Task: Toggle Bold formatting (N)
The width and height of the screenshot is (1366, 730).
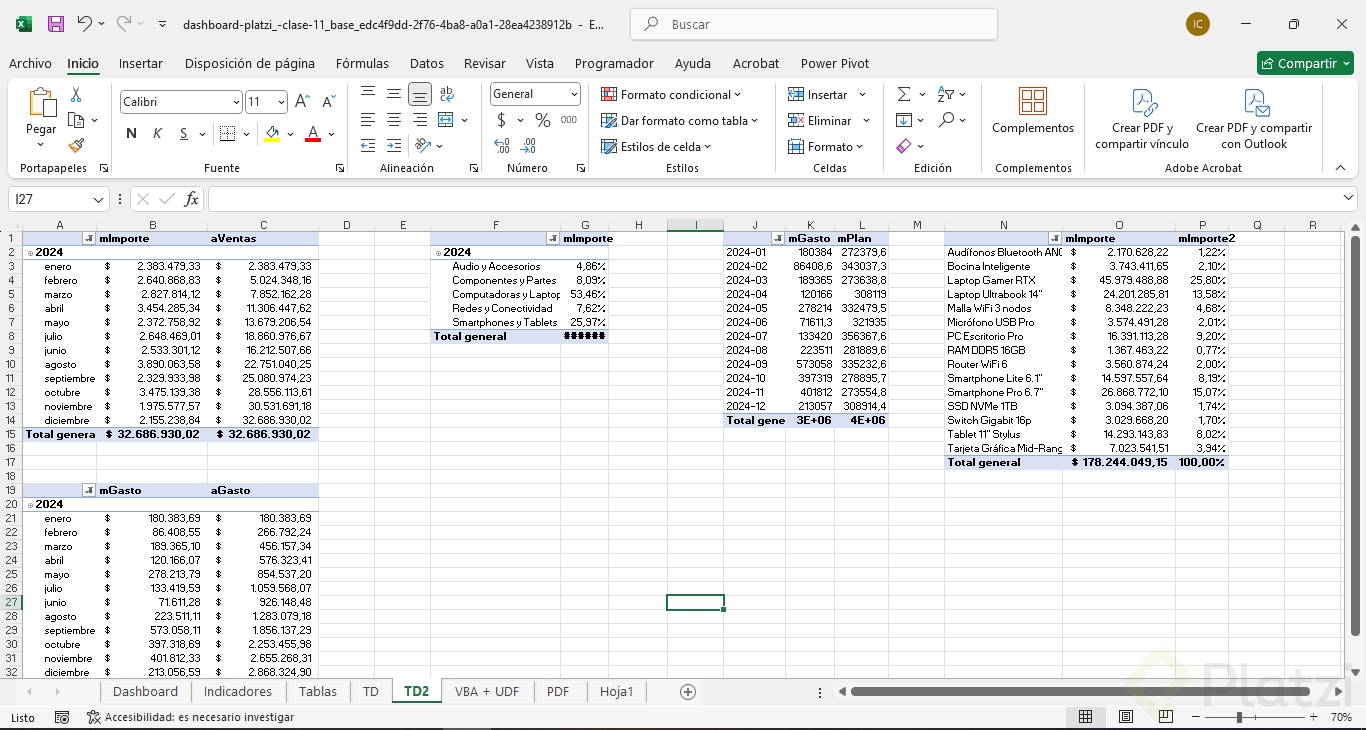Action: pos(131,134)
